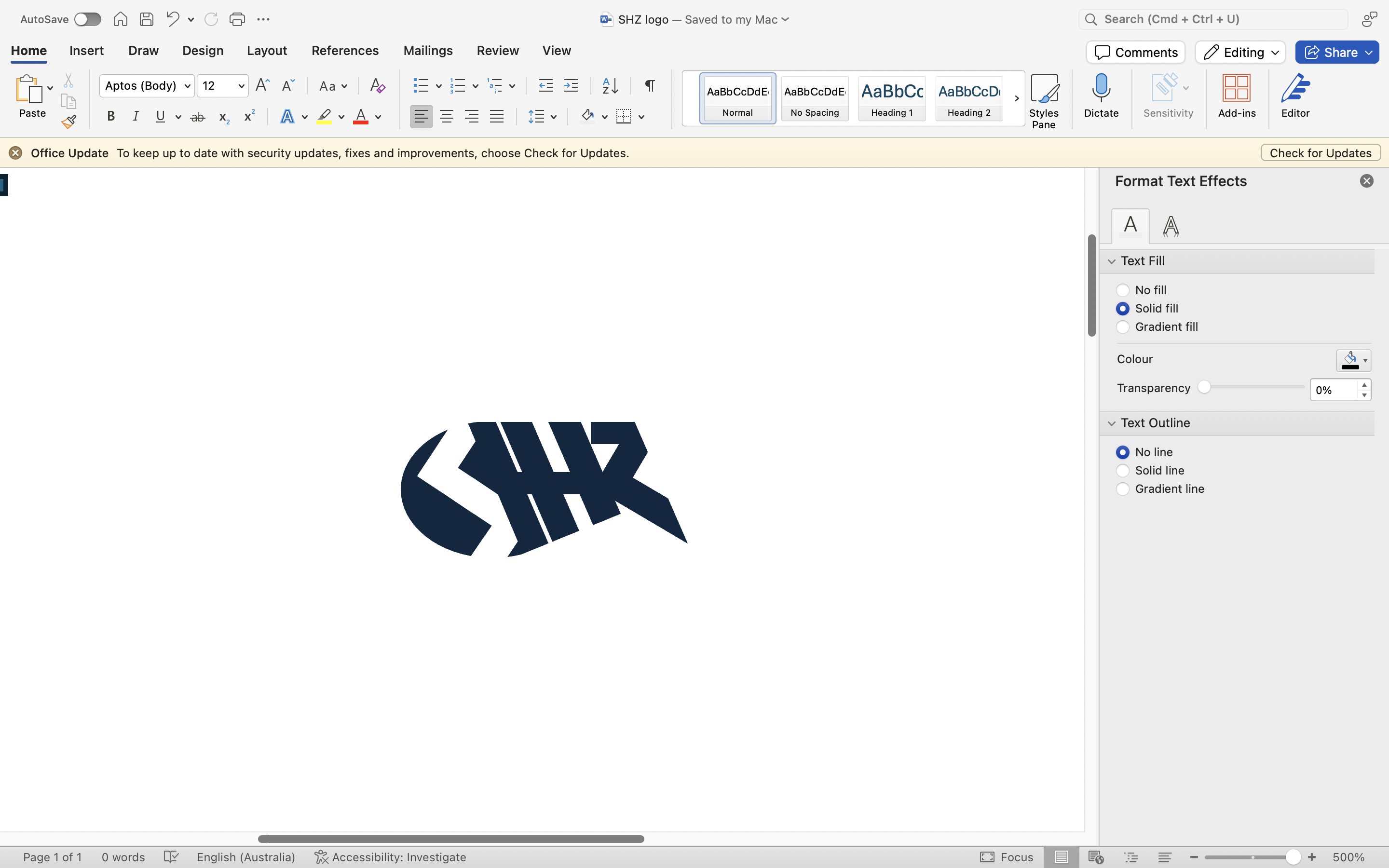Click the Copy icon
Viewport: 1389px width, 868px height.
68,101
